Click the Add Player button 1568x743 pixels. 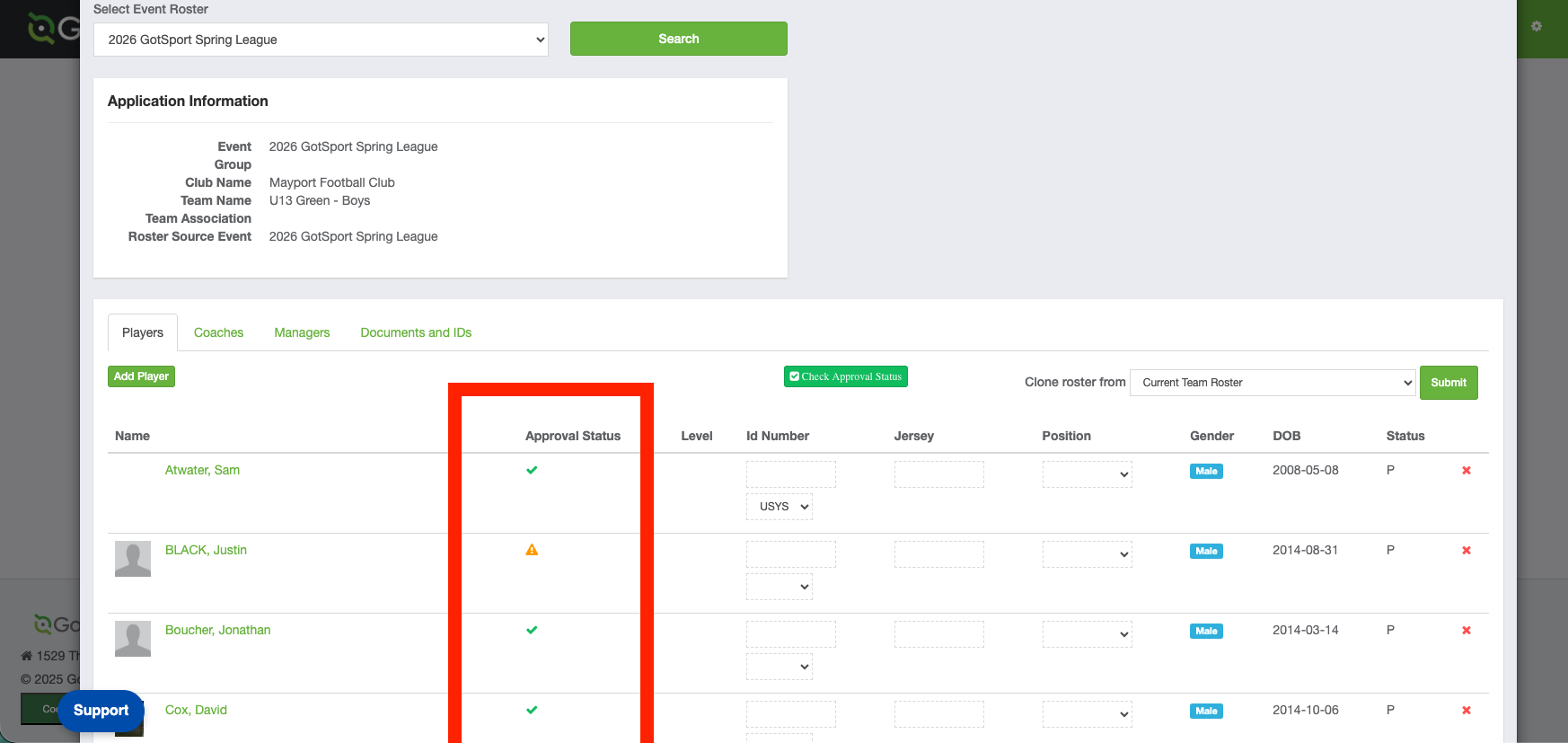141,376
